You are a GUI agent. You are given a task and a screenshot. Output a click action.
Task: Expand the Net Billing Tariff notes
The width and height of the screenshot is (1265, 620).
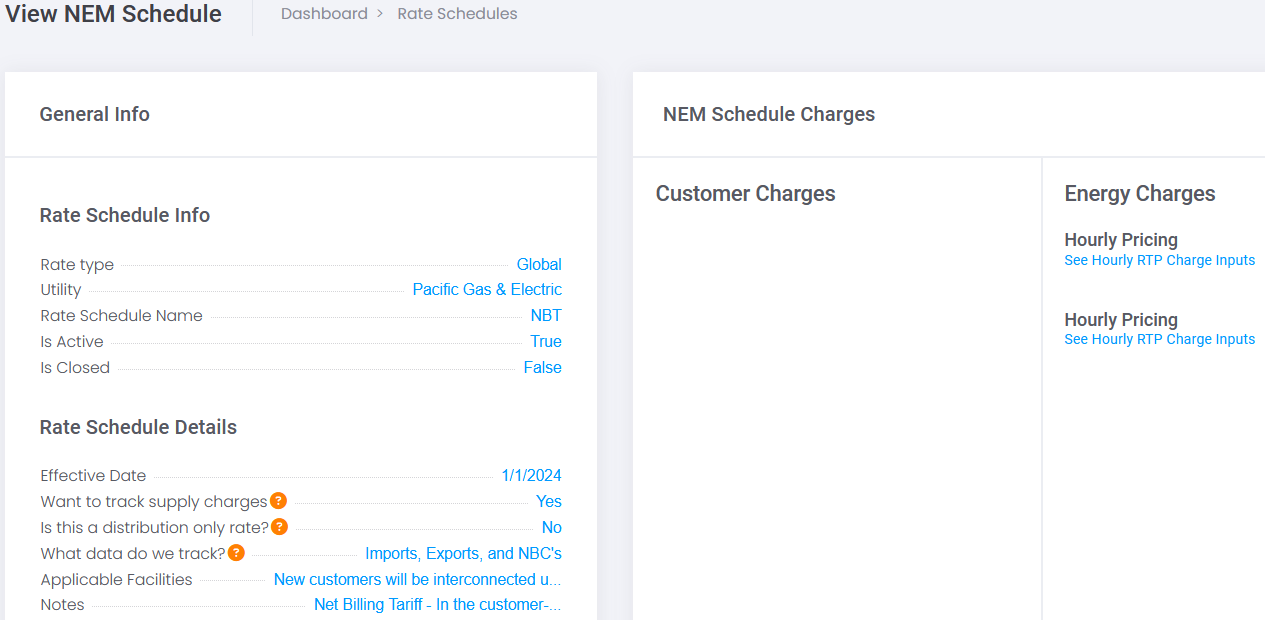437,604
